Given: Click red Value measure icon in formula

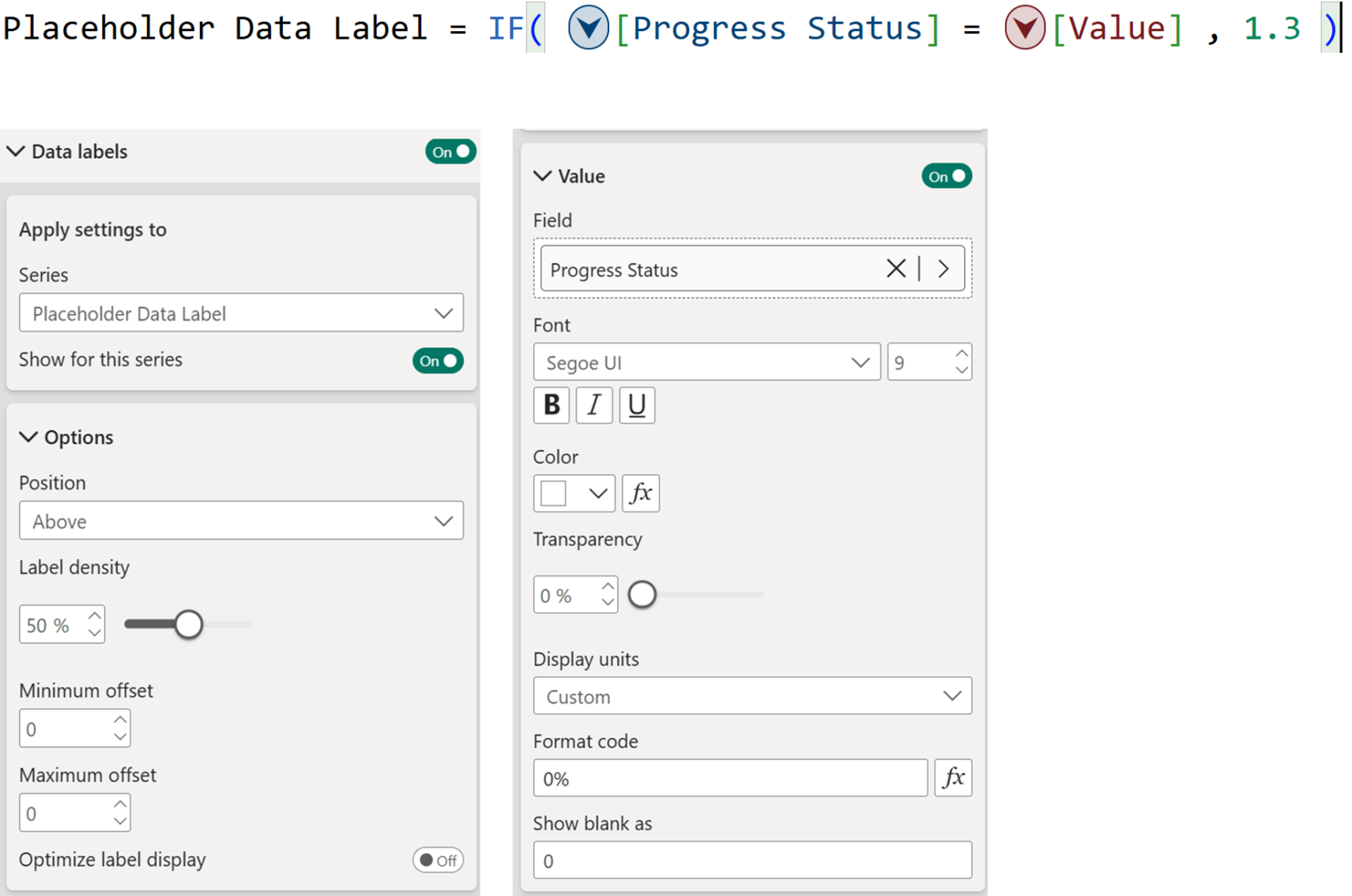Looking at the screenshot, I should [x=1025, y=28].
